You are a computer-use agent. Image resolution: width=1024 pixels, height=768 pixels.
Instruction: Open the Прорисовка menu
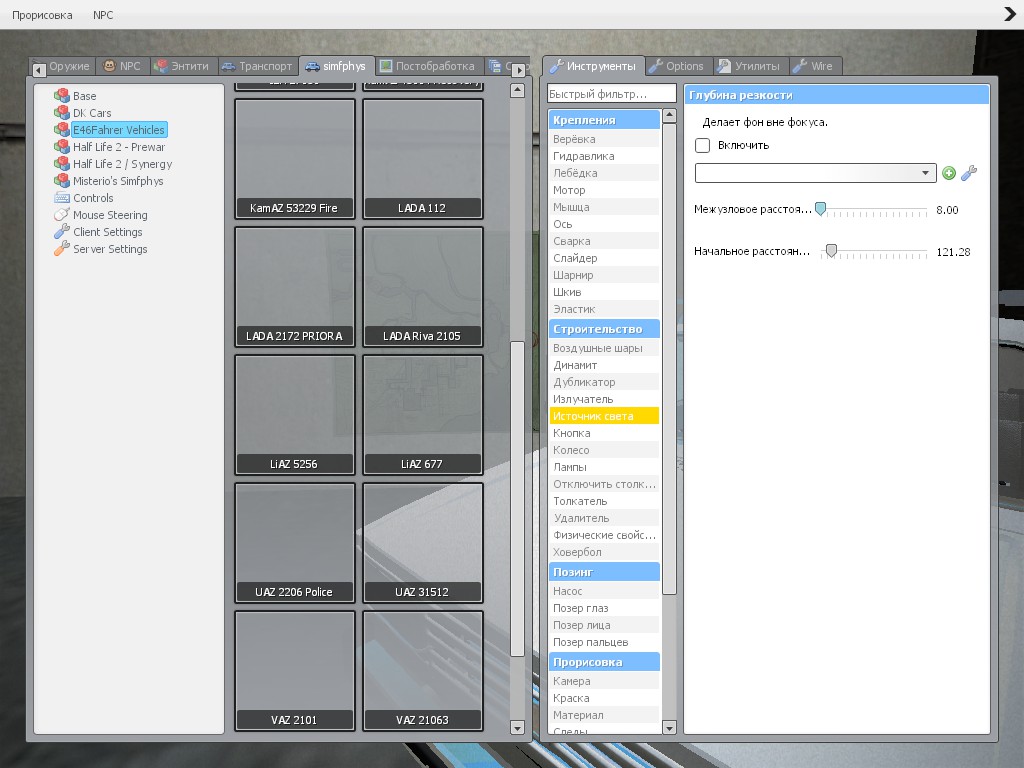(42, 14)
